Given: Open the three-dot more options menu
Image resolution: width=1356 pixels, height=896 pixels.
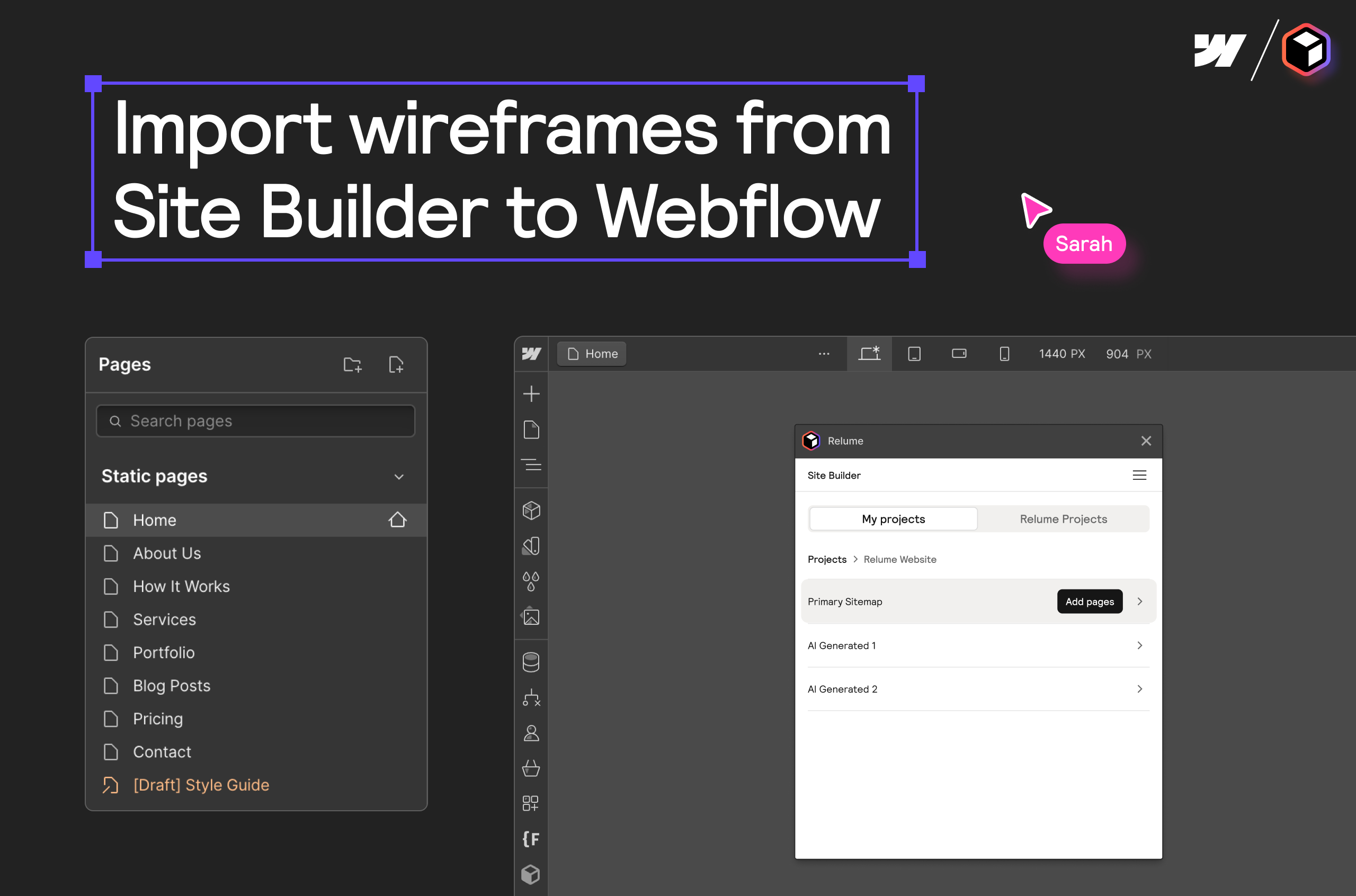Looking at the screenshot, I should point(824,354).
